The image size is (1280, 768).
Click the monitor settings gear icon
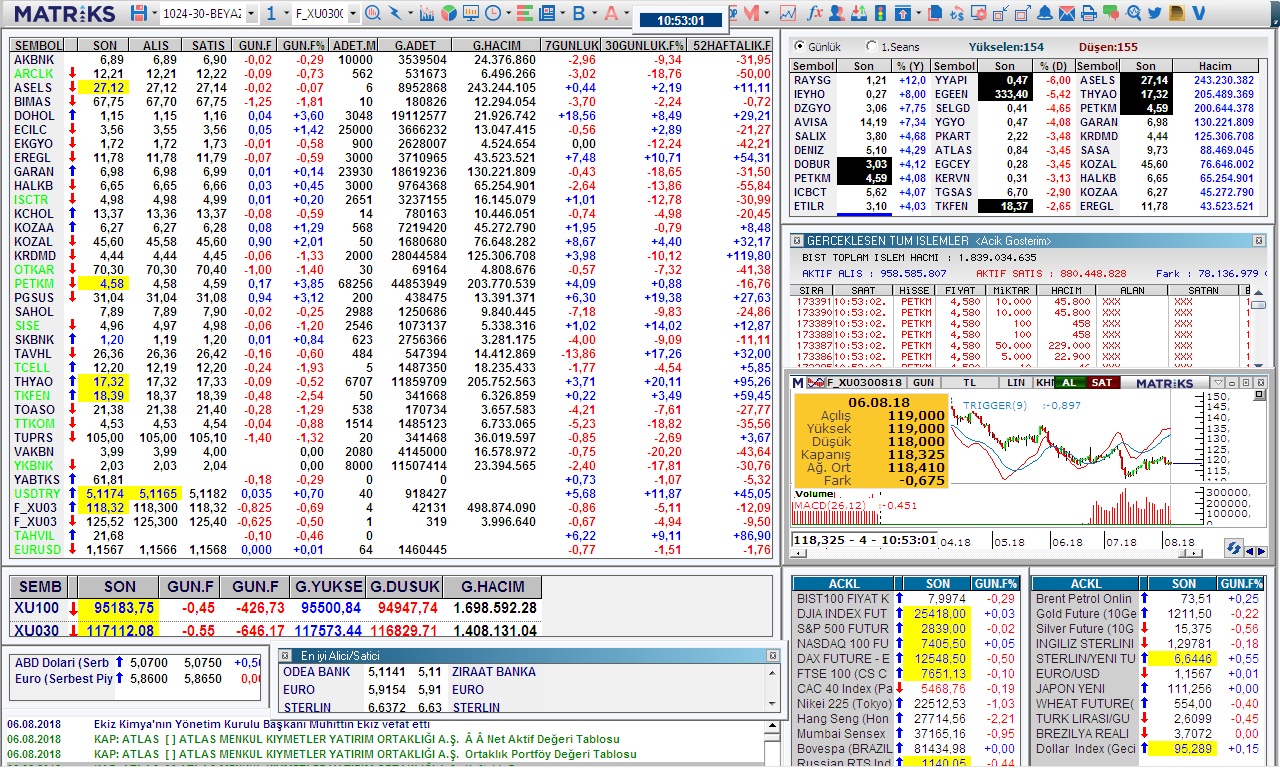pos(979,13)
